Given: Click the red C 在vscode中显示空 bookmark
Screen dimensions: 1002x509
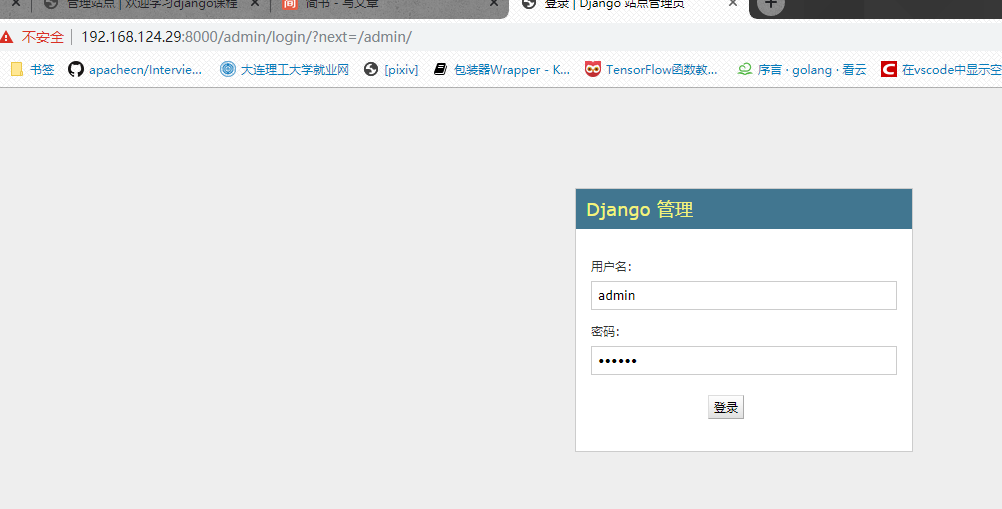Looking at the screenshot, I should [x=941, y=70].
